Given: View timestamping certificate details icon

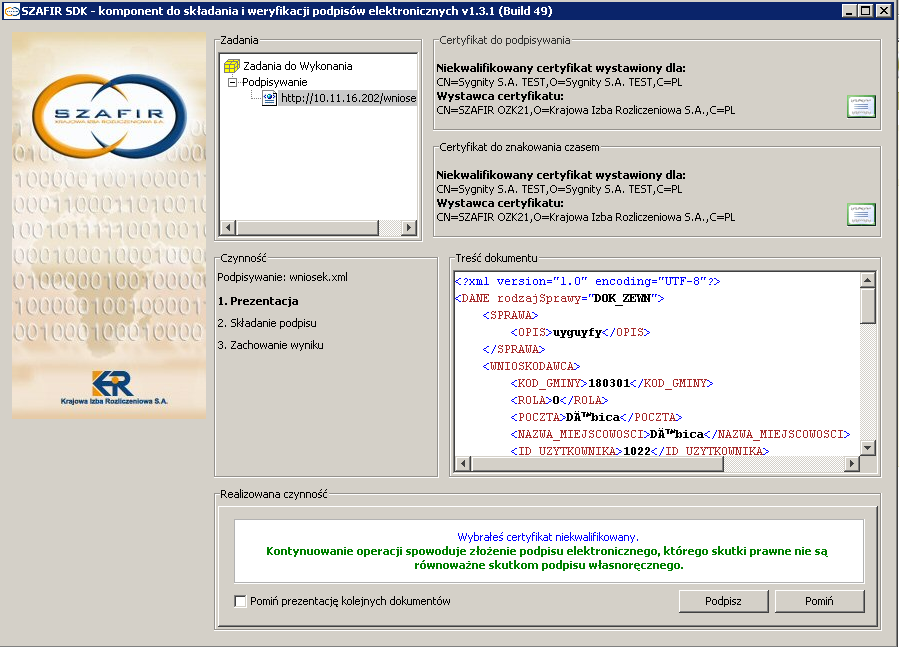Looking at the screenshot, I should coord(861,214).
